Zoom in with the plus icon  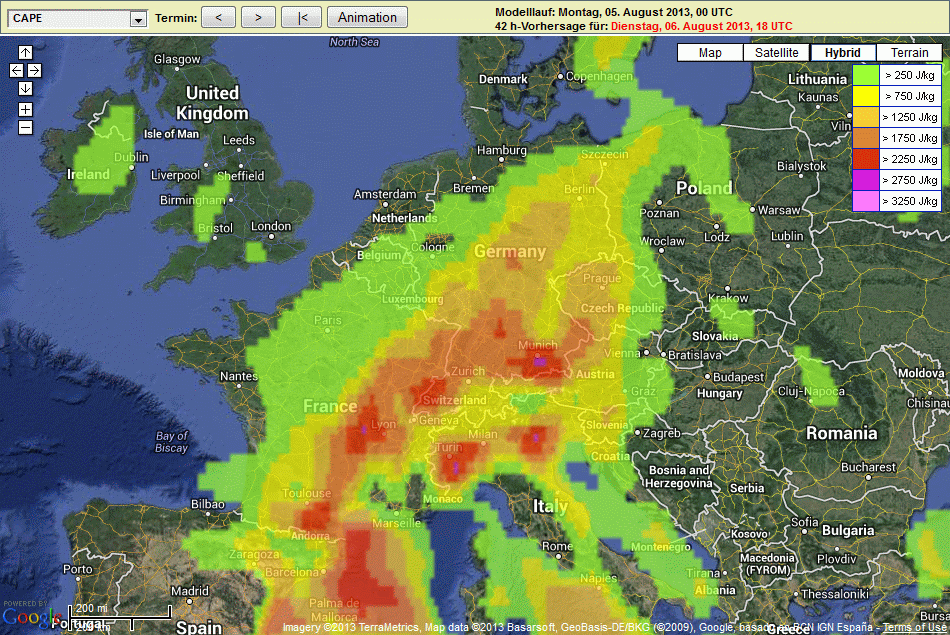(x=25, y=109)
